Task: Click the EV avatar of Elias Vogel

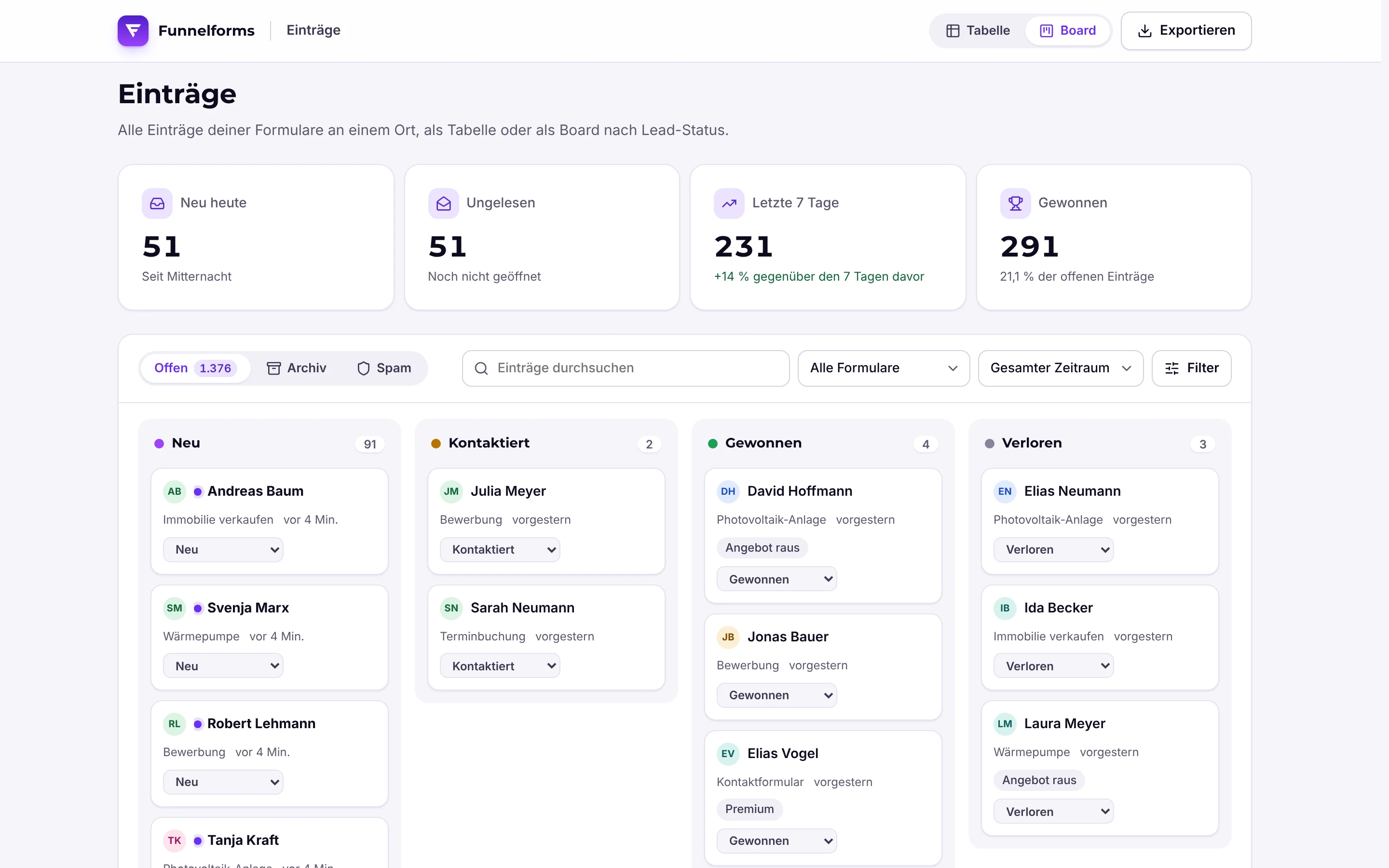Action: 728,754
